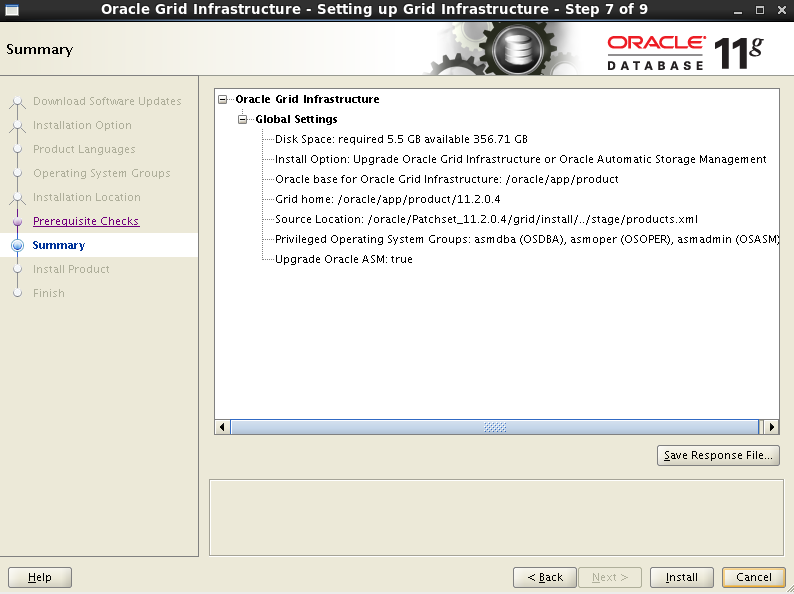Click Save Response File button
The height and width of the screenshot is (594, 794).
pyautogui.click(x=718, y=455)
